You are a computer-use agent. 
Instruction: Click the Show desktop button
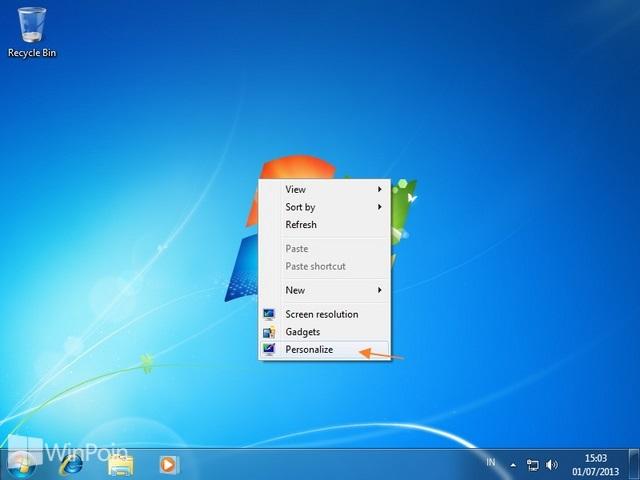[634, 464]
